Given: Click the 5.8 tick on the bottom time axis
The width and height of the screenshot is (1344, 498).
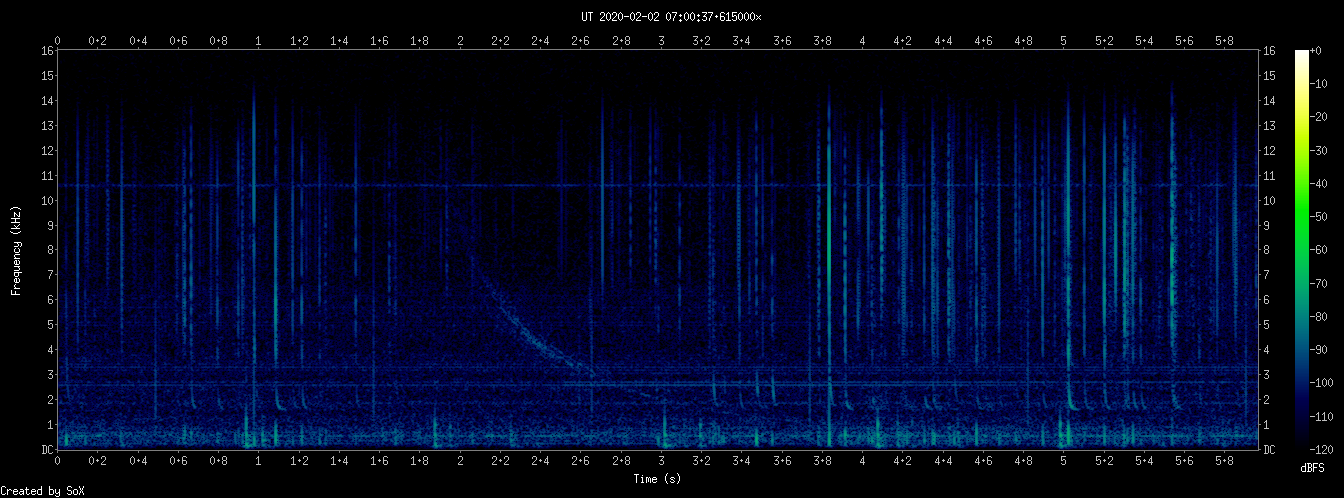Looking at the screenshot, I should [x=1225, y=463].
